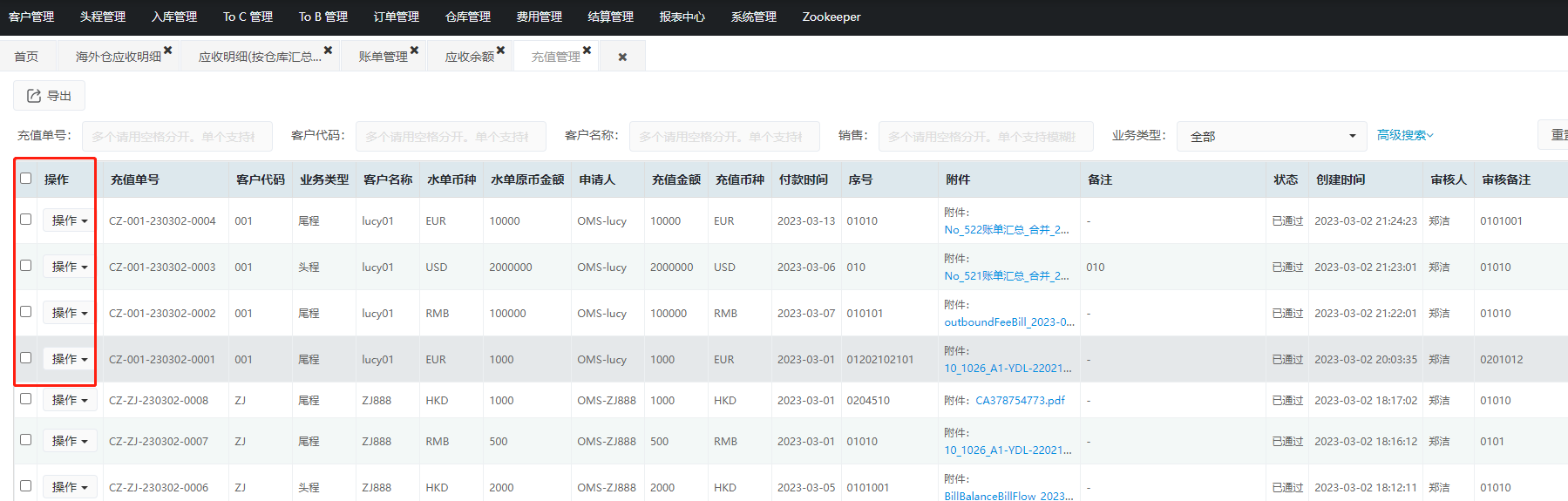Screen dimensions: 1568x501
Task: Open attachment link in row CZ-001-230302-0001
Action: point(1008,369)
